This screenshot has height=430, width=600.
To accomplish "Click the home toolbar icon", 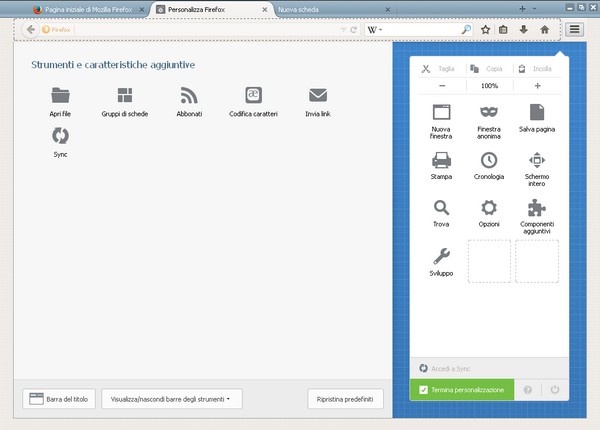I will click(x=545, y=29).
